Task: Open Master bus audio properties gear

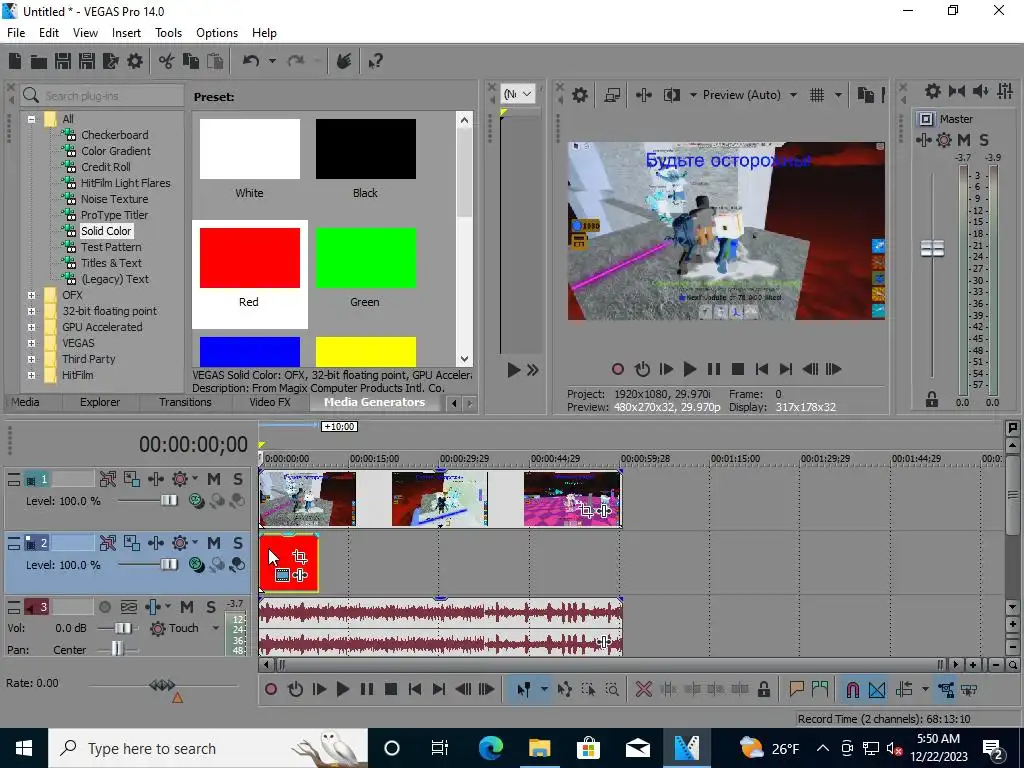Action: pyautogui.click(x=933, y=91)
